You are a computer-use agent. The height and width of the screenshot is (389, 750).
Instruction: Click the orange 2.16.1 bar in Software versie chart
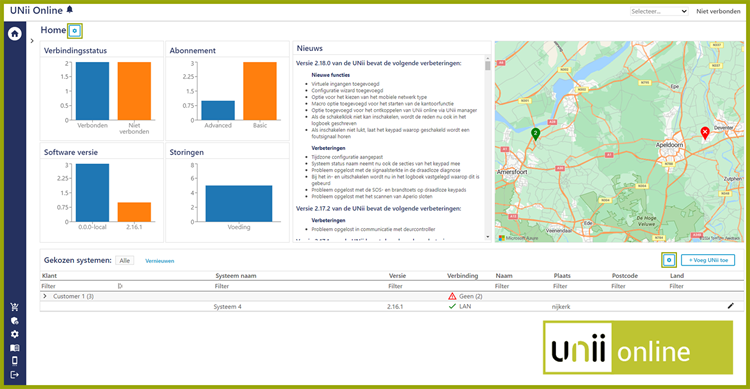tap(134, 212)
